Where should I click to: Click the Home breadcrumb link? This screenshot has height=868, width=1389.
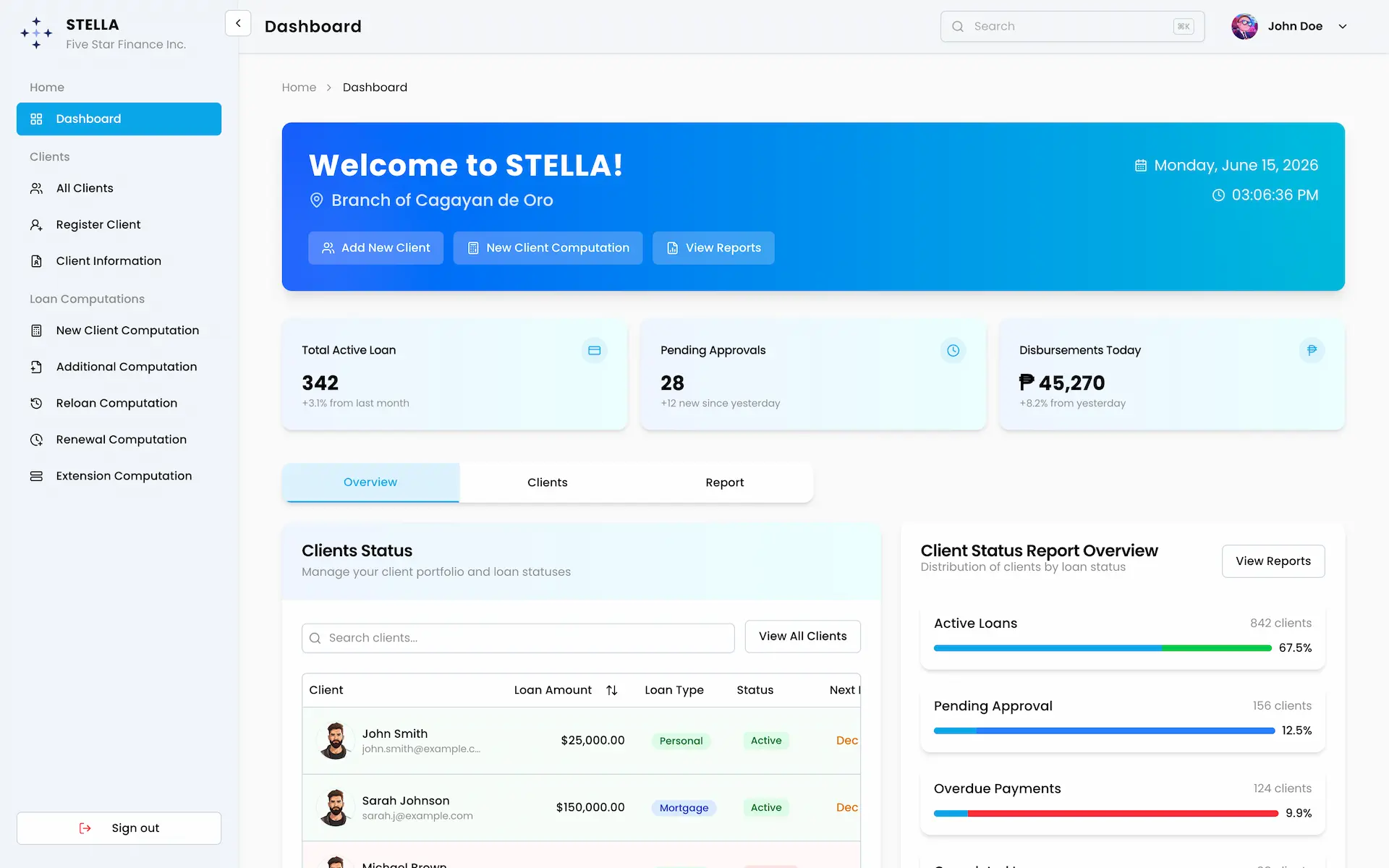(299, 88)
